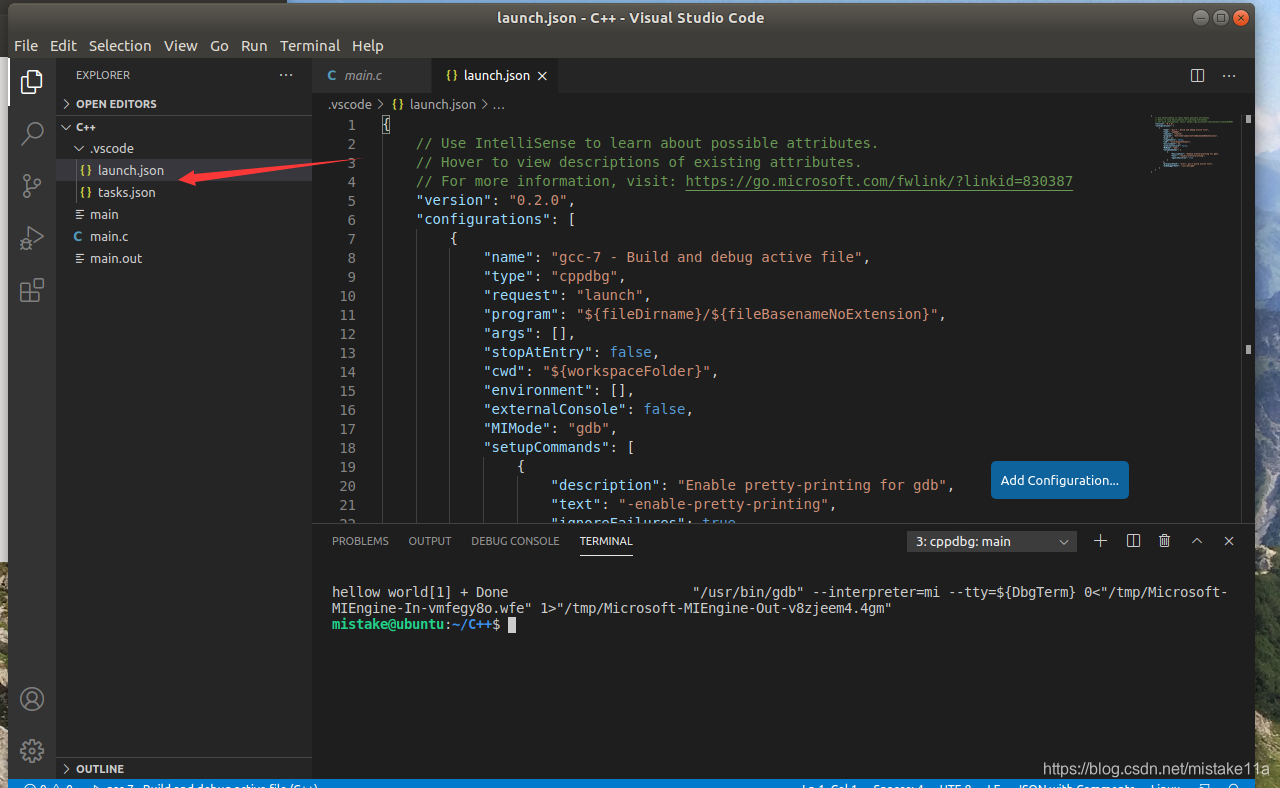Open the Source Control view
The width and height of the screenshot is (1280, 788).
click(x=32, y=185)
